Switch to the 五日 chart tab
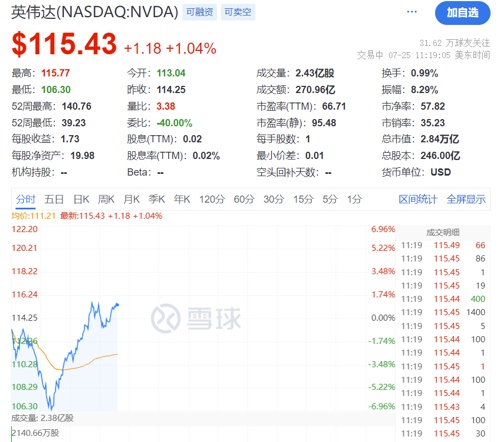The image size is (500, 442). [54, 199]
